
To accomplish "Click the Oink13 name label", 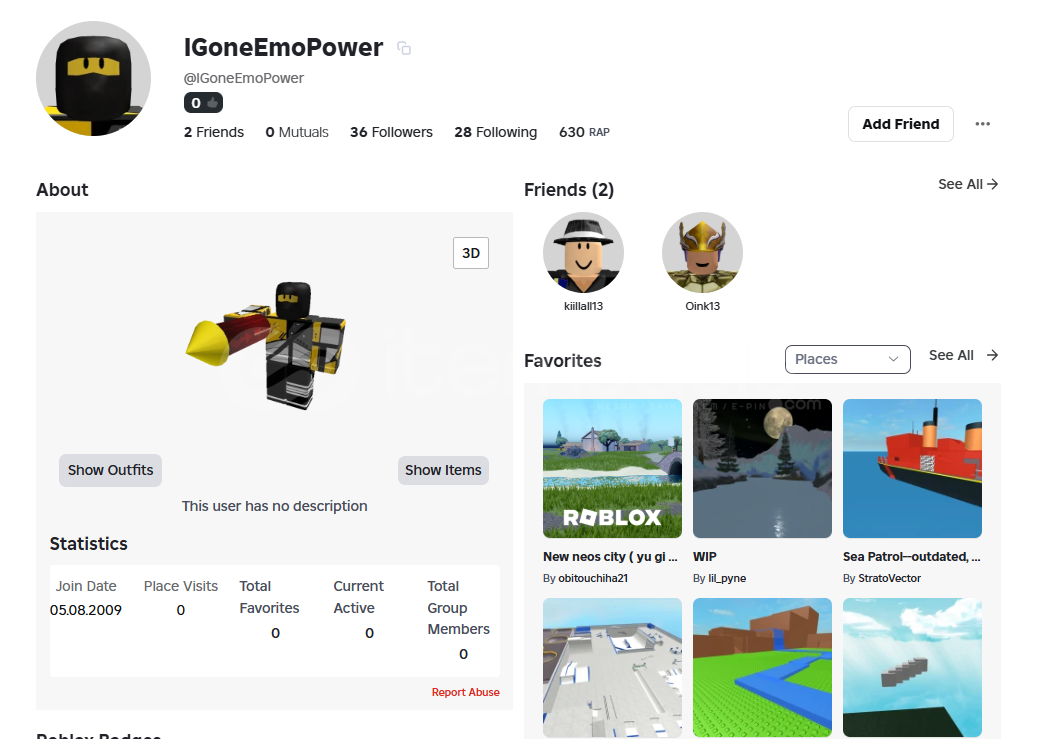I will 702,306.
